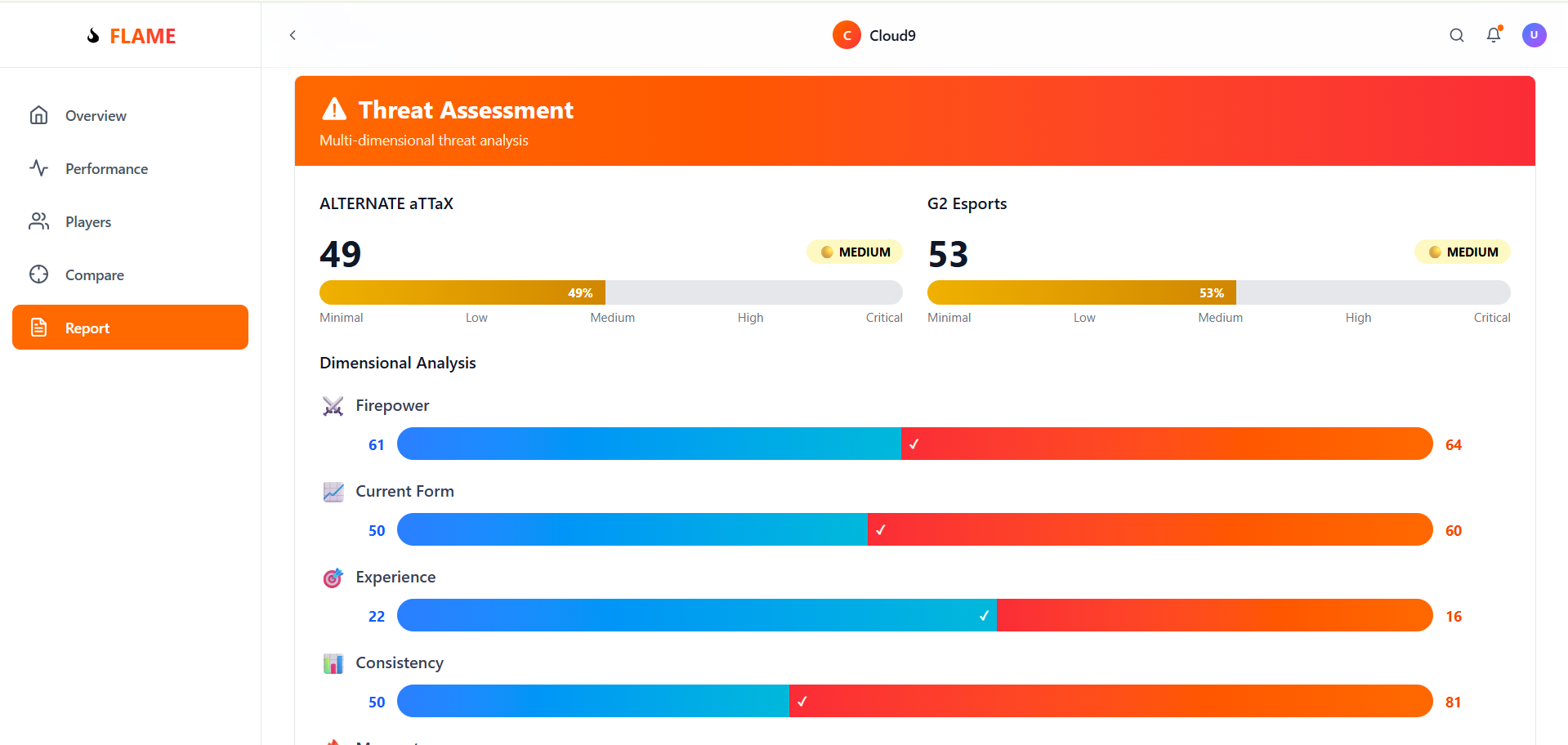Click the Threat Assessment warning triangle icon
This screenshot has height=745, width=1568.
pos(334,109)
